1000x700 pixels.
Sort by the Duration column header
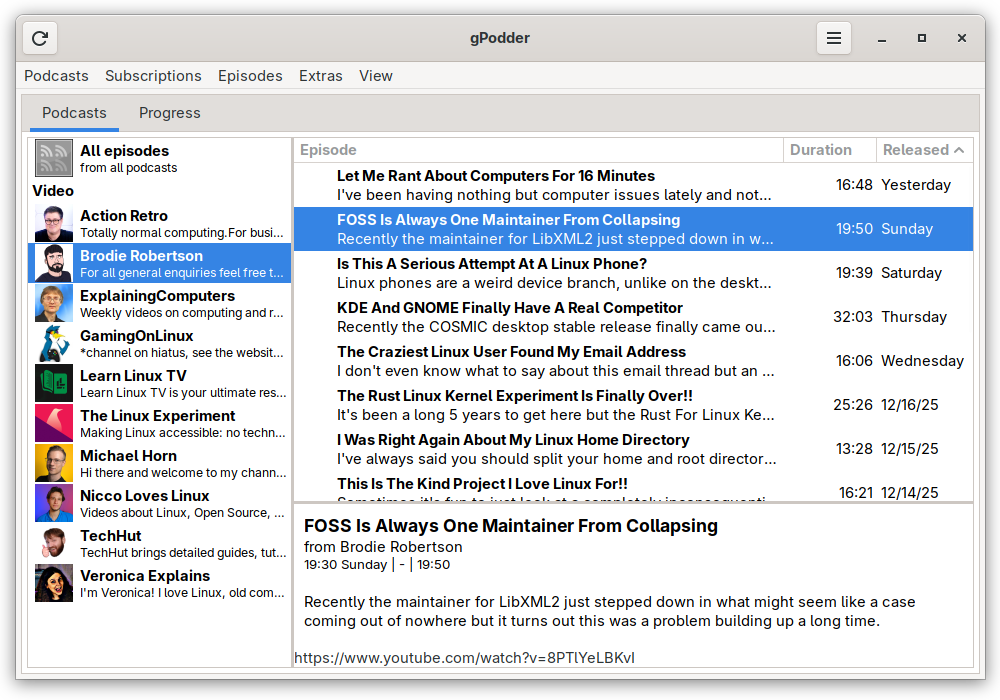coord(830,150)
